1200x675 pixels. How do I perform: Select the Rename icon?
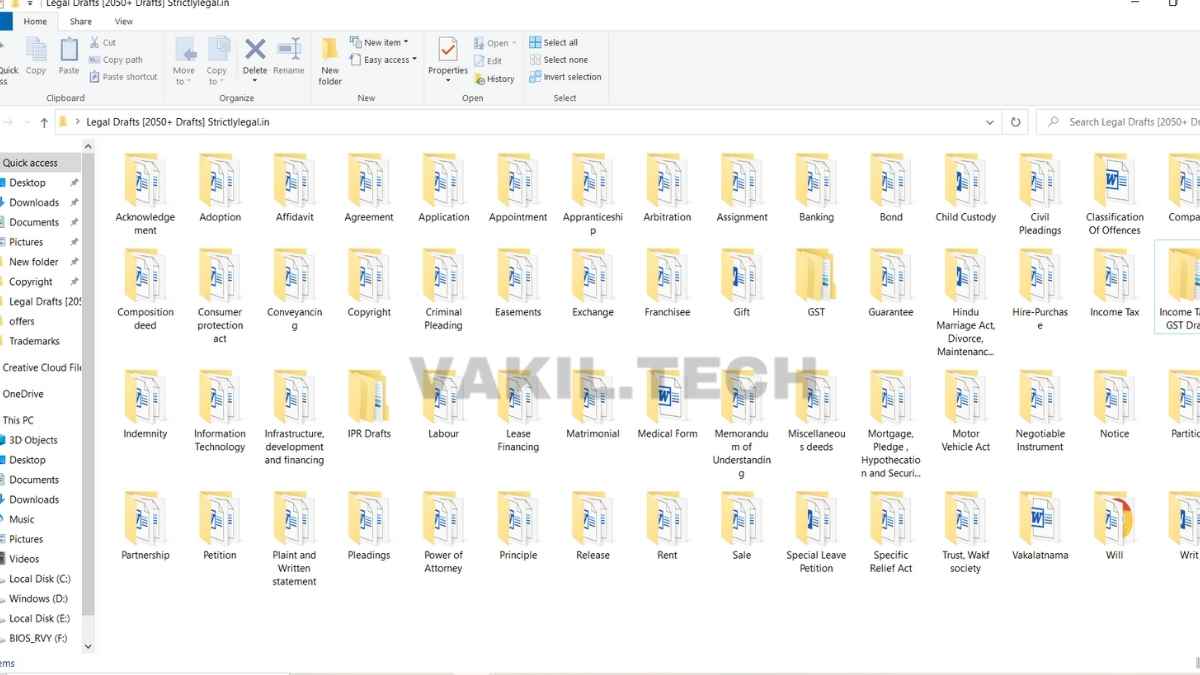point(289,55)
